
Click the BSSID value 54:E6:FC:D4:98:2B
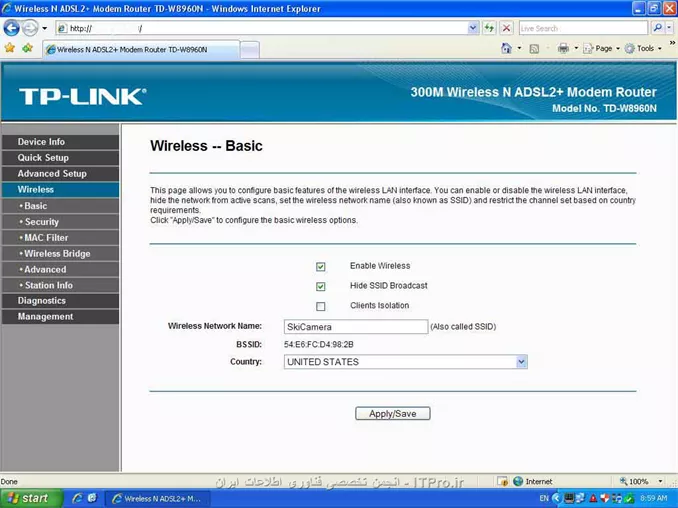point(319,345)
